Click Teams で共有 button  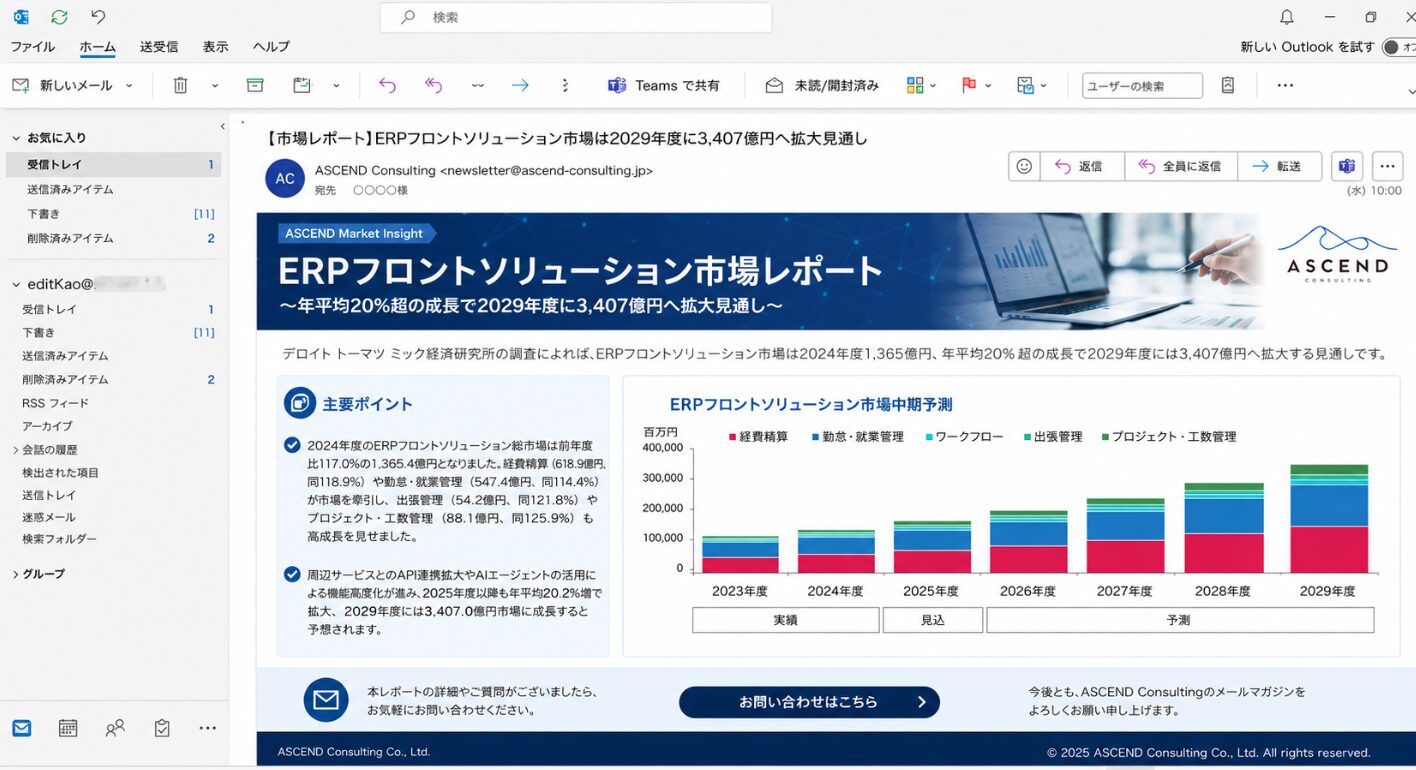click(x=664, y=85)
